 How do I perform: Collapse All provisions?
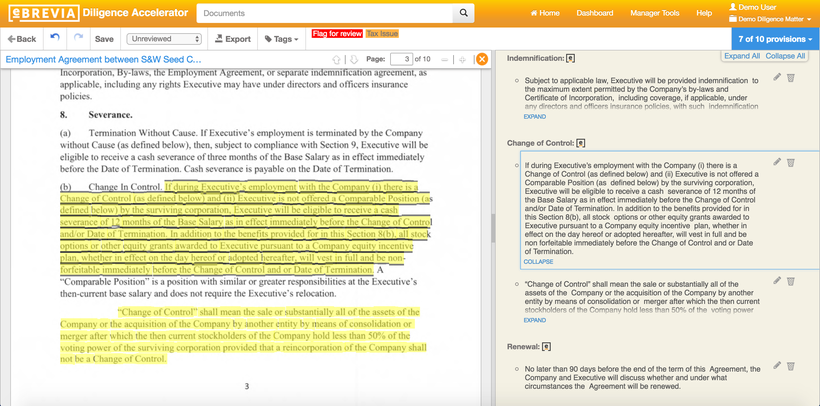point(785,56)
